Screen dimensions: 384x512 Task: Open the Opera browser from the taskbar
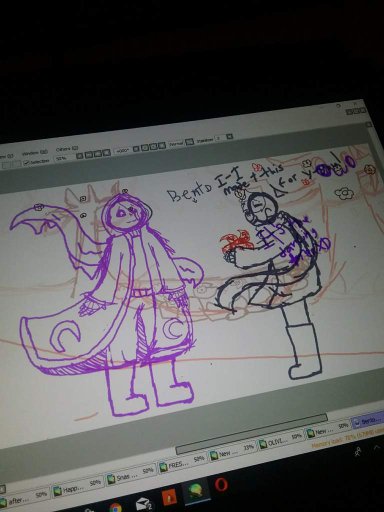coord(221,484)
